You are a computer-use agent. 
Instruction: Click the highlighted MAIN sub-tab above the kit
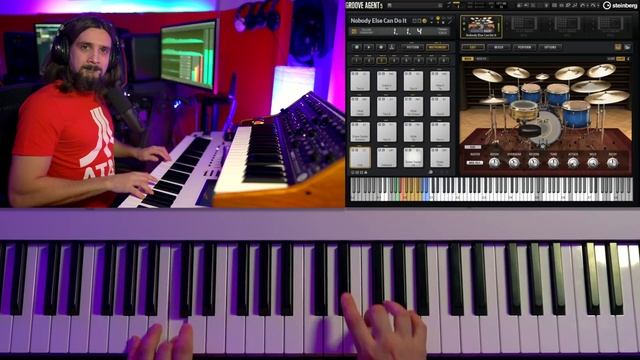pyautogui.click(x=467, y=59)
